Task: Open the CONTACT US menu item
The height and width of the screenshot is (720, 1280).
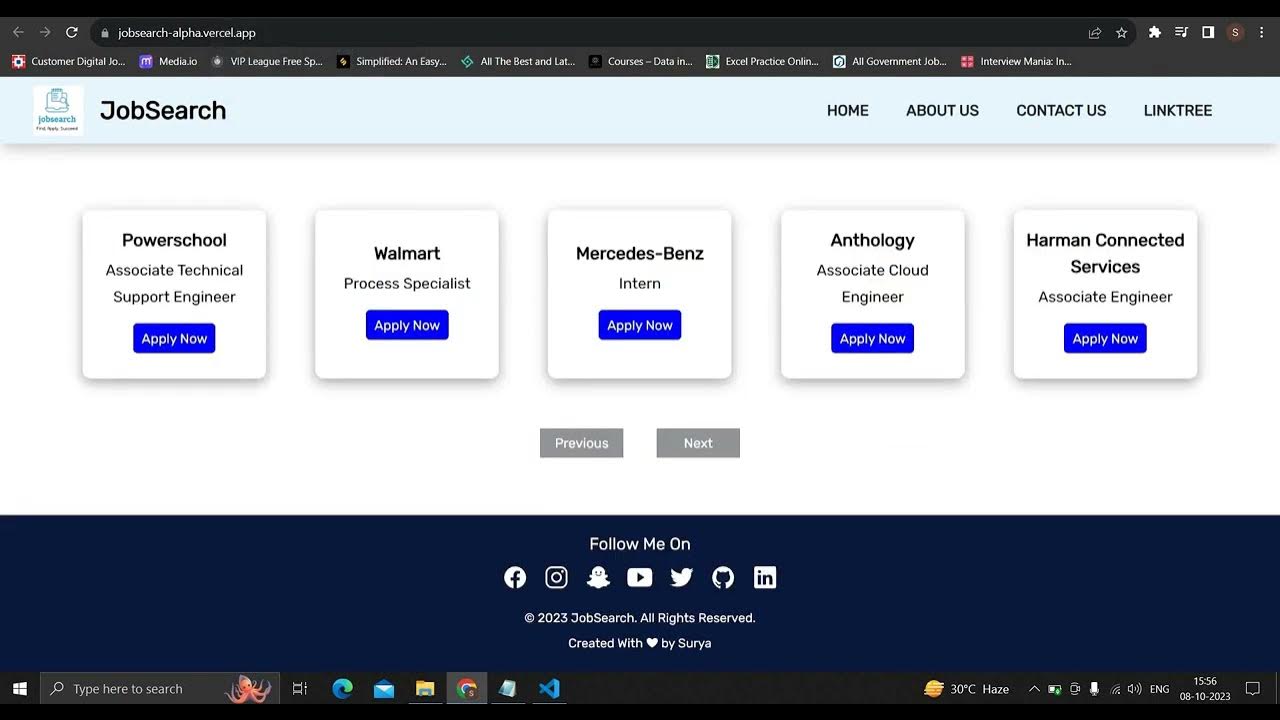Action: 1061,111
